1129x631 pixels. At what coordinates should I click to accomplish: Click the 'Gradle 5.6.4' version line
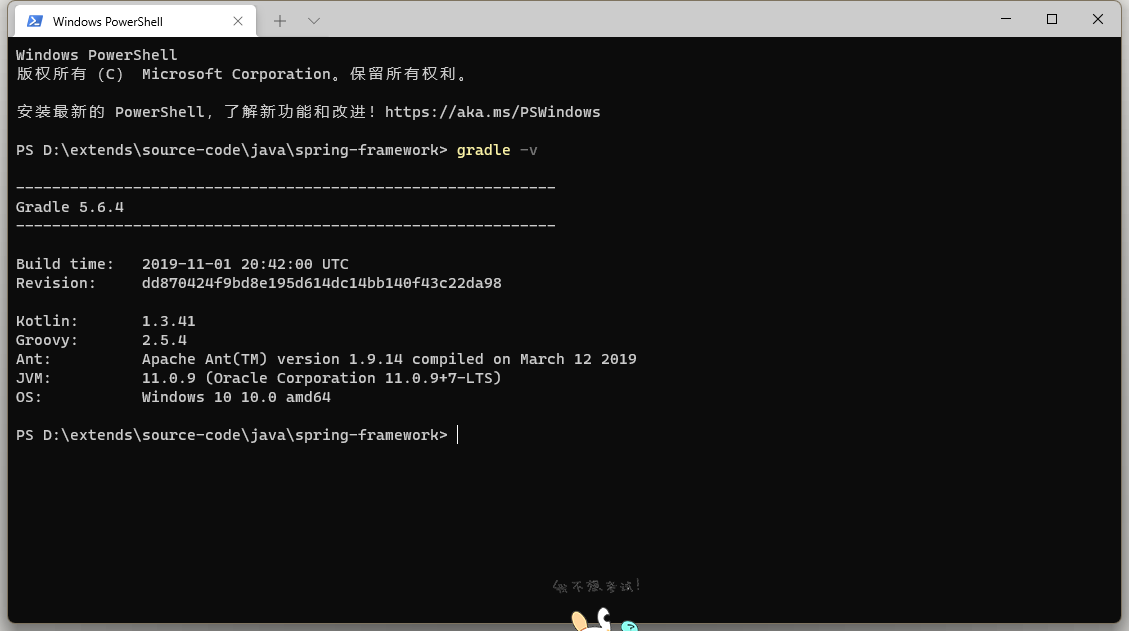70,207
